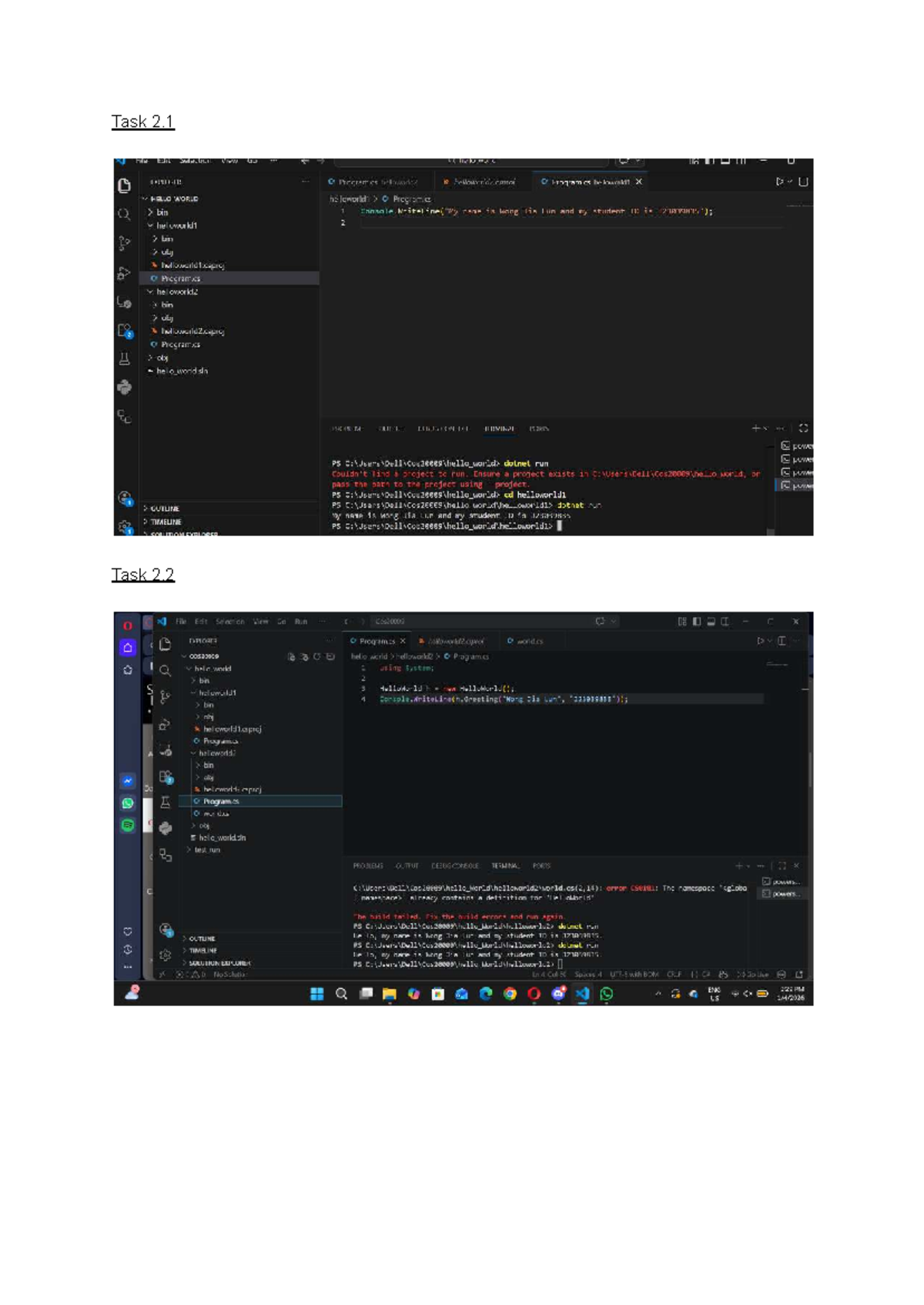The width and height of the screenshot is (924, 1305).
Task: Click Refresh Explorer icon in COS20009 header
Action: pos(316,656)
